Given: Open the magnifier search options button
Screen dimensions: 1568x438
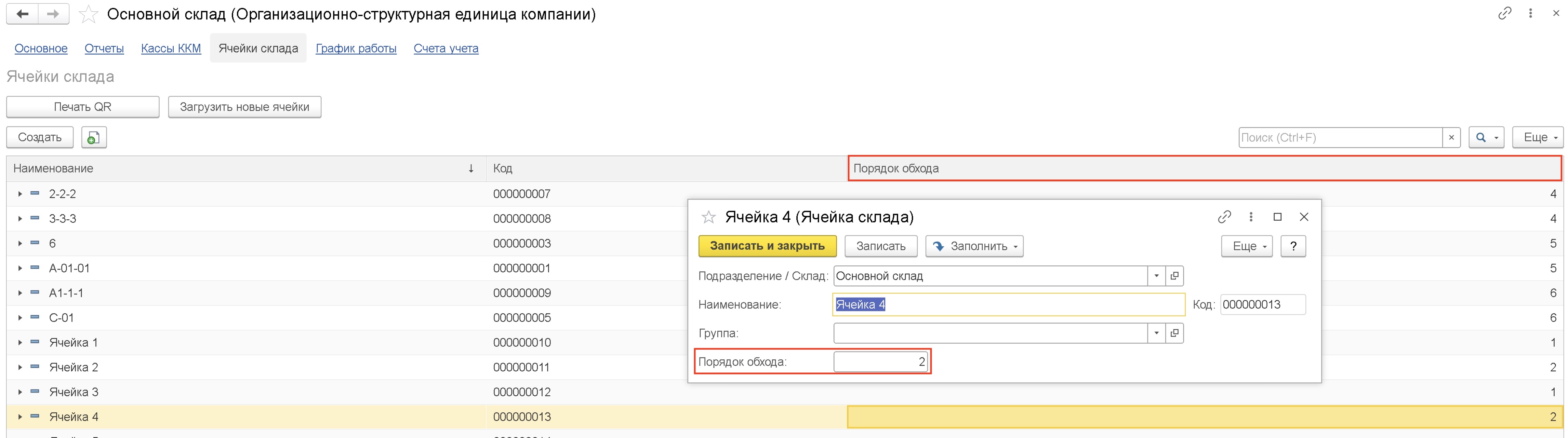Looking at the screenshot, I should coord(1486,137).
